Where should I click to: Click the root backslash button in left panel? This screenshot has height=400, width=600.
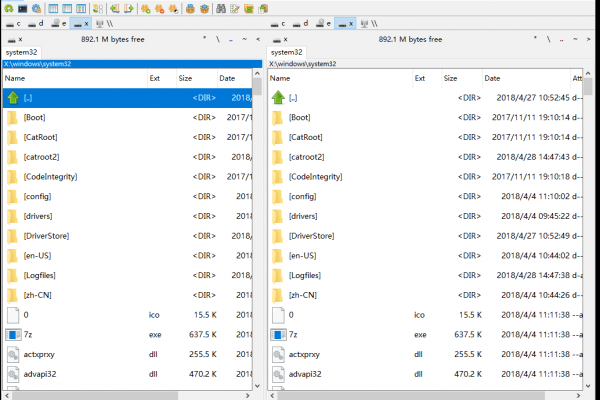tap(217, 39)
